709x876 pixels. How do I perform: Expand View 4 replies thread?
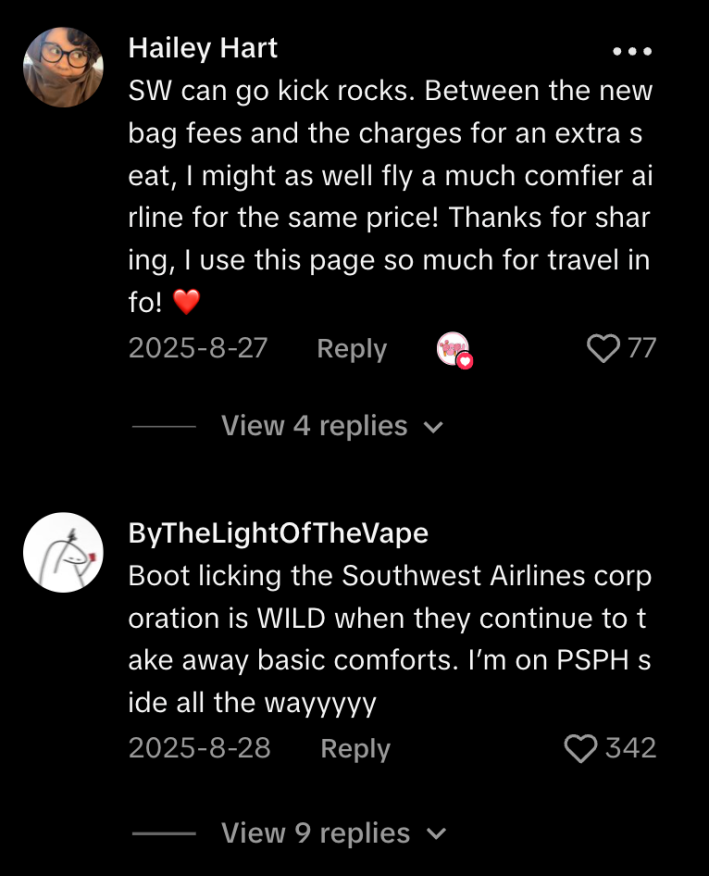coord(314,426)
